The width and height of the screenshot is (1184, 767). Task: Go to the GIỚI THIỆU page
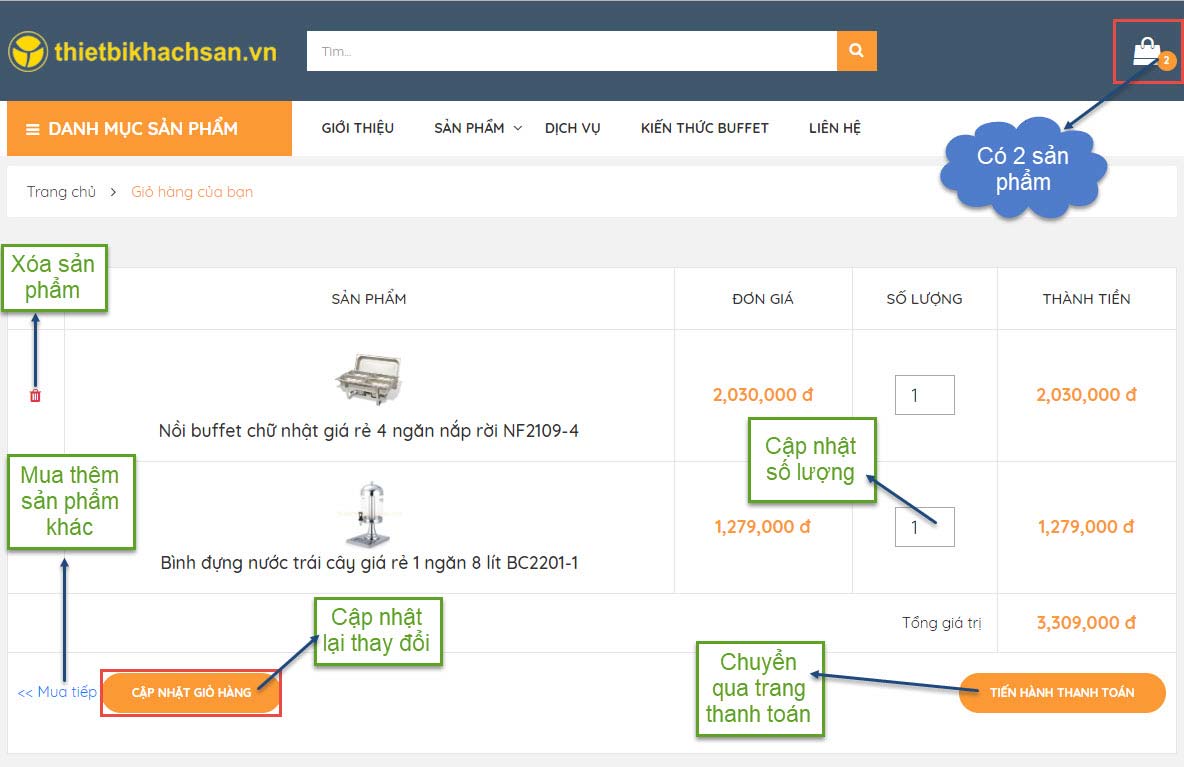click(x=357, y=128)
